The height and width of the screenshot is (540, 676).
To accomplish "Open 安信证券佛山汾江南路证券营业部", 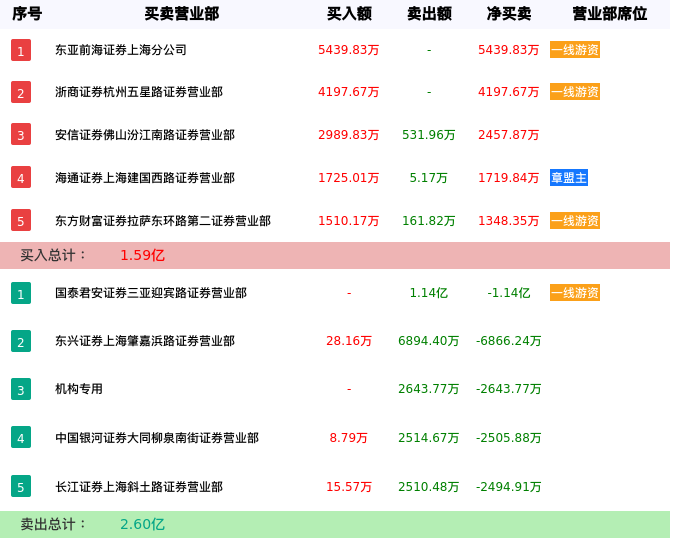I will coord(145,135).
